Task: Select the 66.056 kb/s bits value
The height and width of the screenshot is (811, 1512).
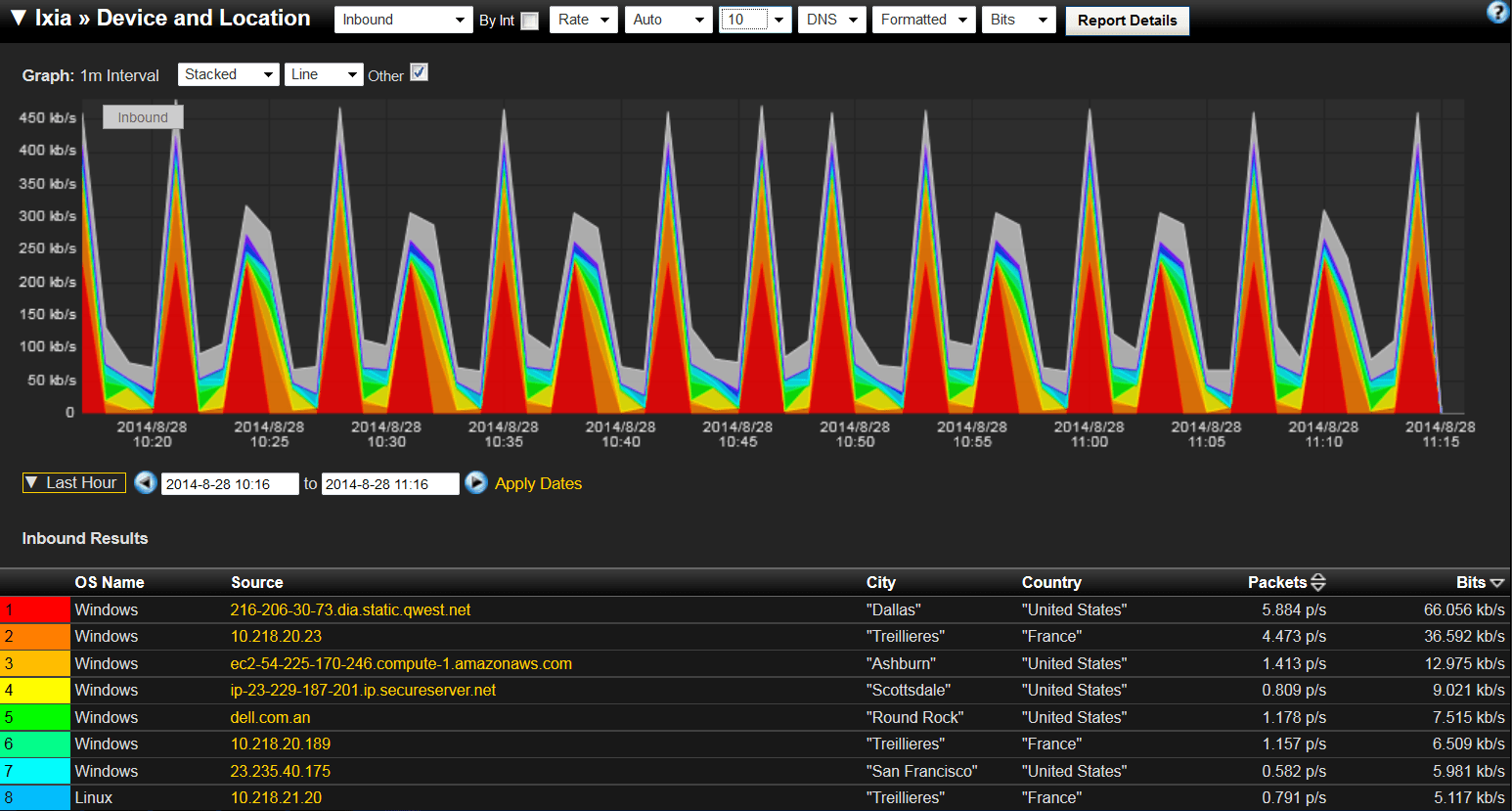Action: coord(1464,609)
